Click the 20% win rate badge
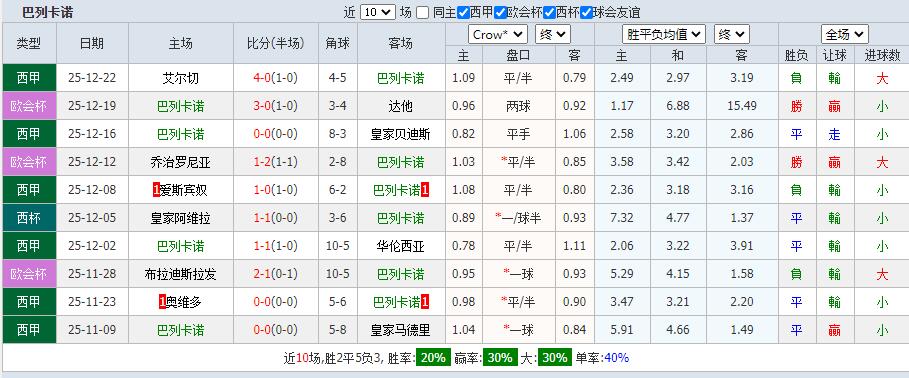The image size is (909, 378). (434, 358)
